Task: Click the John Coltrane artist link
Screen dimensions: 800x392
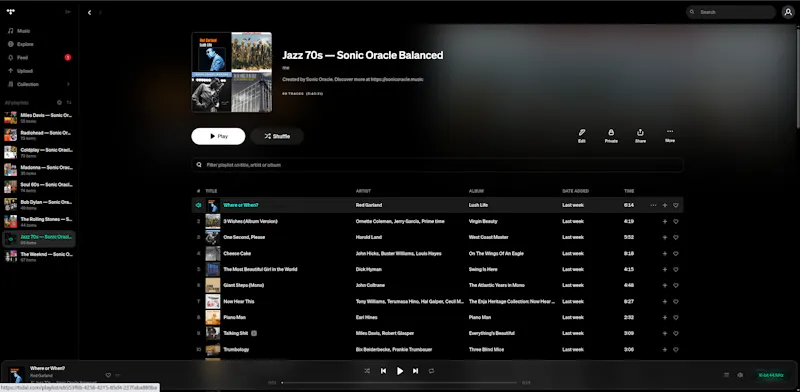Action: pyautogui.click(x=370, y=285)
